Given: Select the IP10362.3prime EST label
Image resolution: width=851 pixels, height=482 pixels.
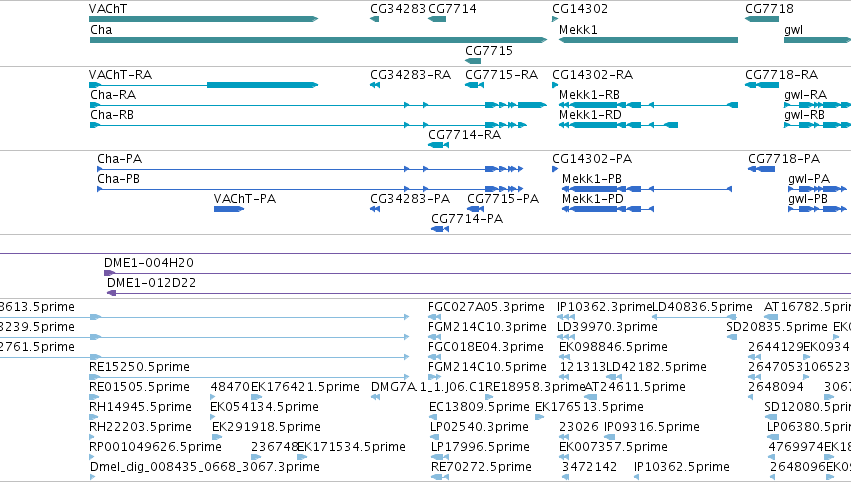Looking at the screenshot, I should pos(604,307).
